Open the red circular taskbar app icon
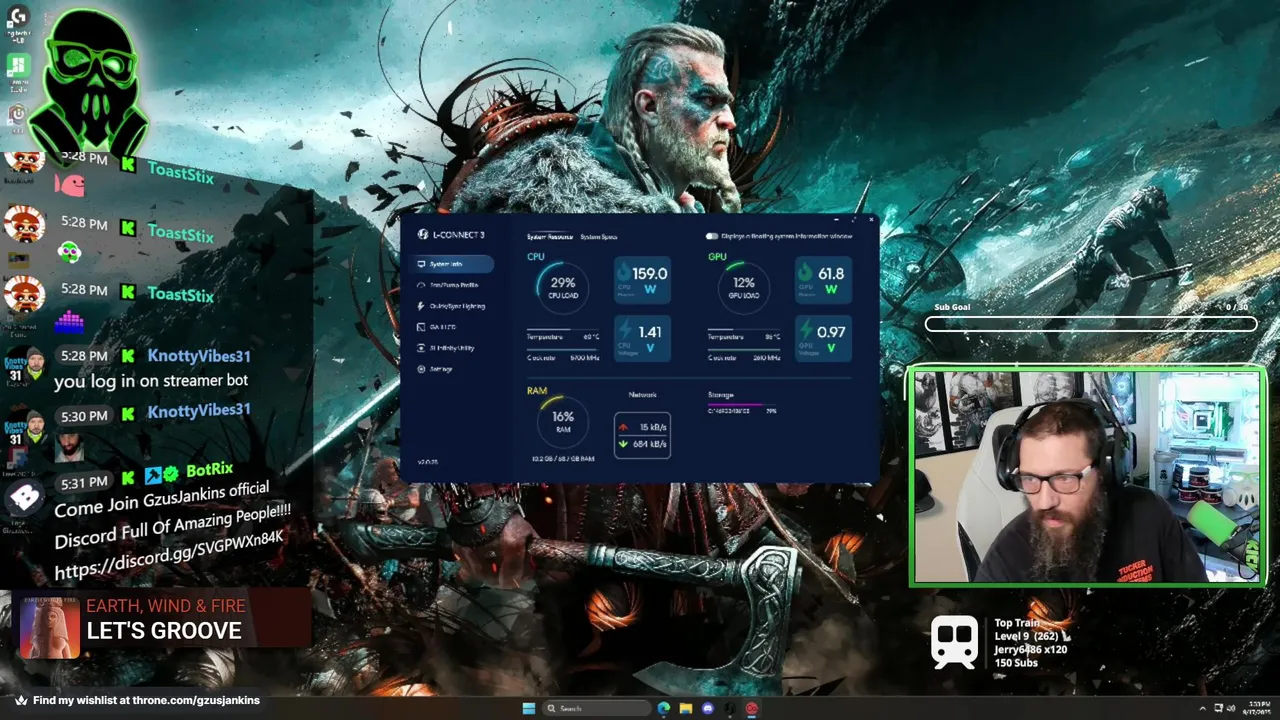1280x720 pixels. pyautogui.click(x=752, y=708)
